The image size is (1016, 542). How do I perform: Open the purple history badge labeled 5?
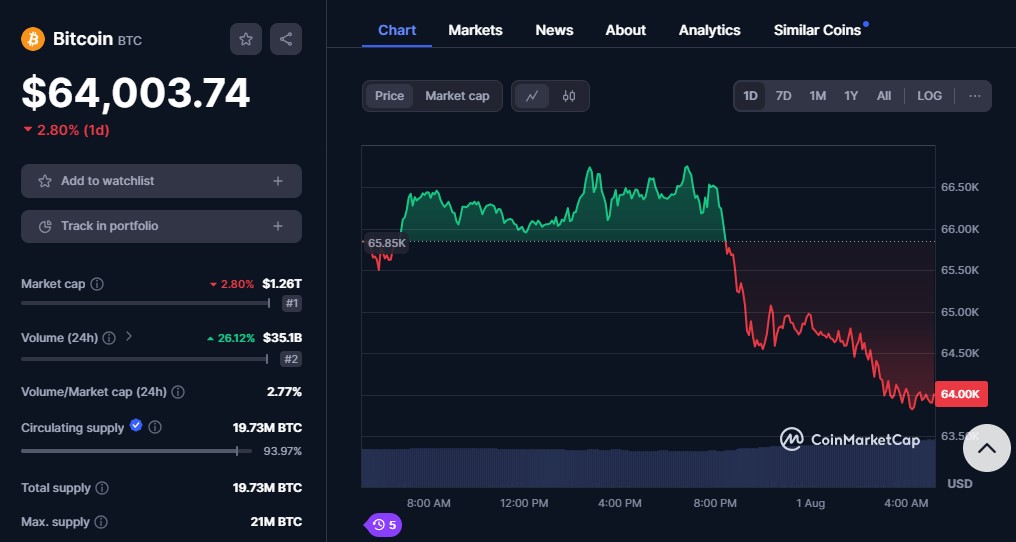384,524
